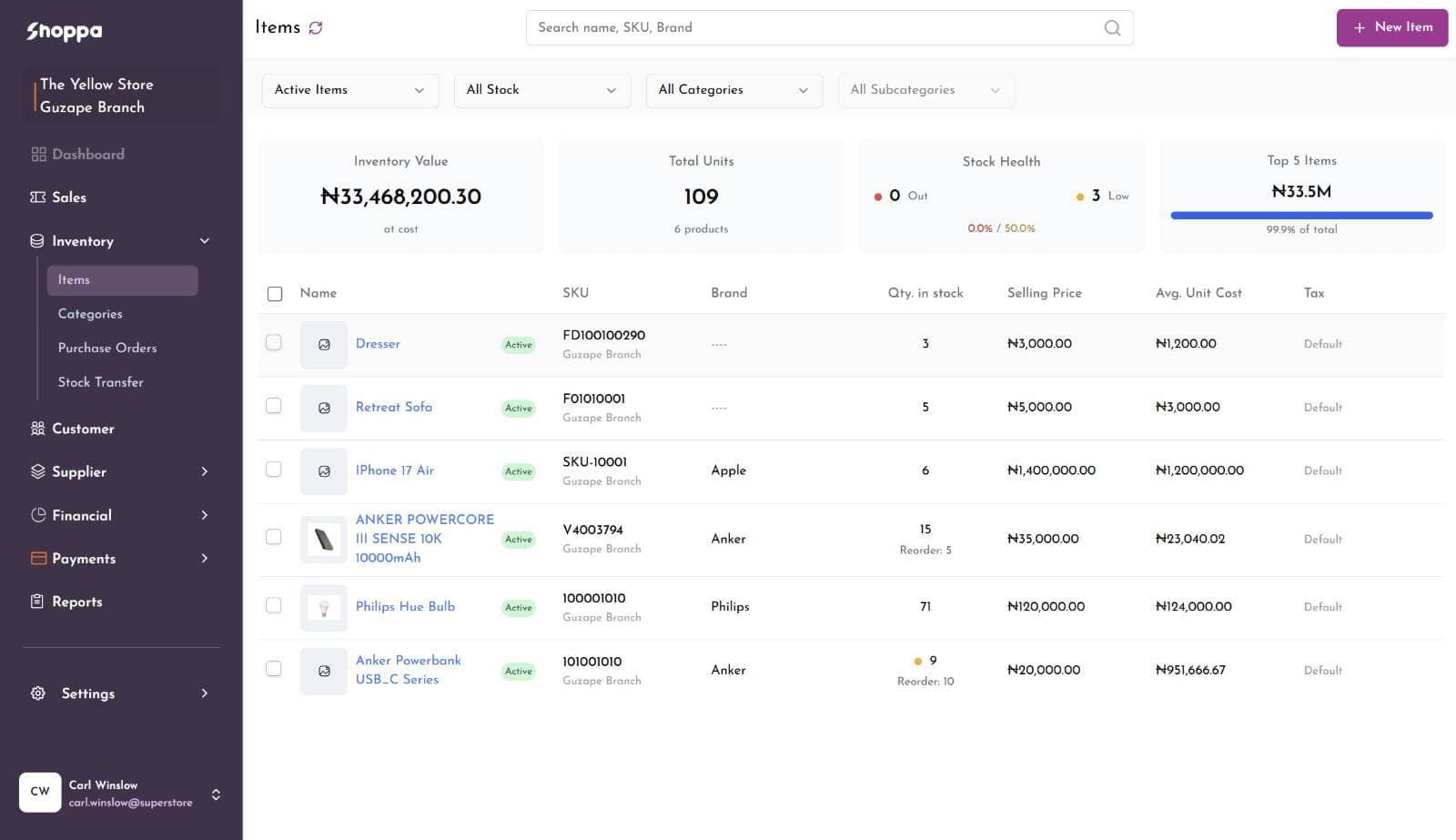Check the Anker Powerbank USB_C Series row checkbox
The image size is (1456, 840).
click(x=273, y=669)
